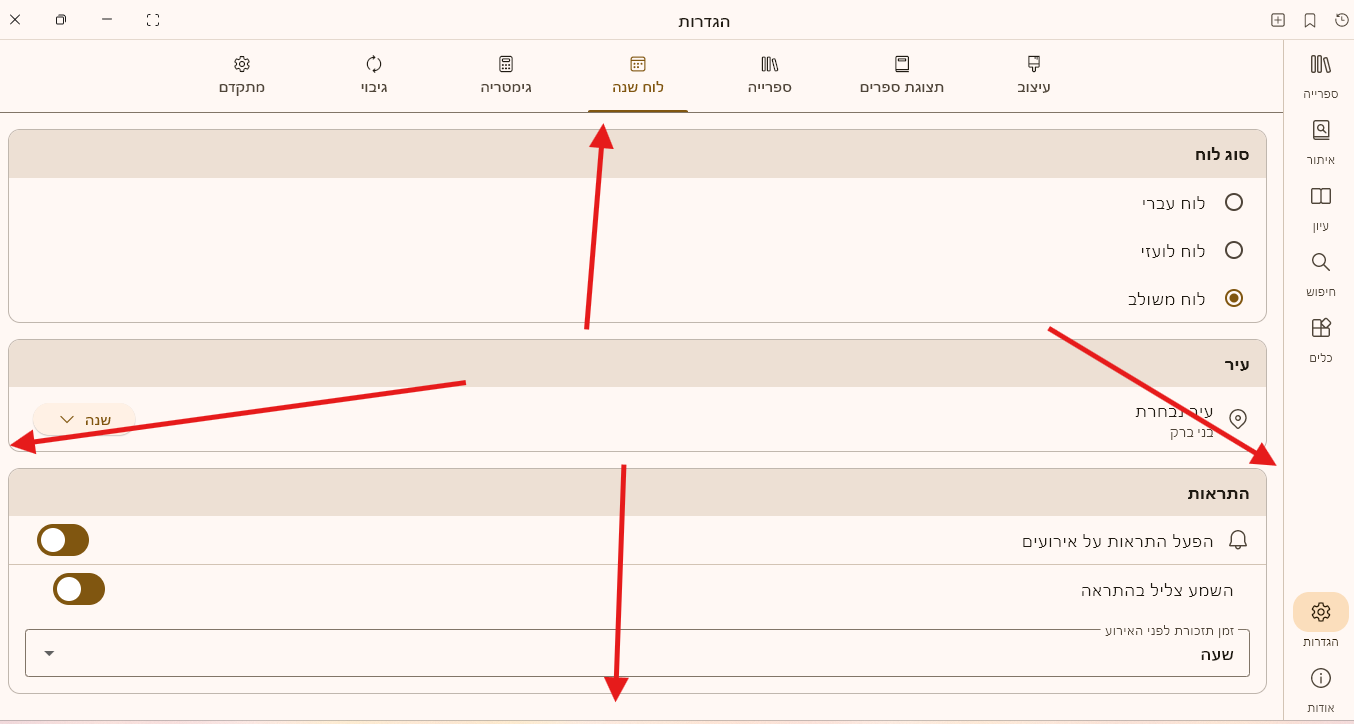Open the איתור locate sidebar icon

1320,131
